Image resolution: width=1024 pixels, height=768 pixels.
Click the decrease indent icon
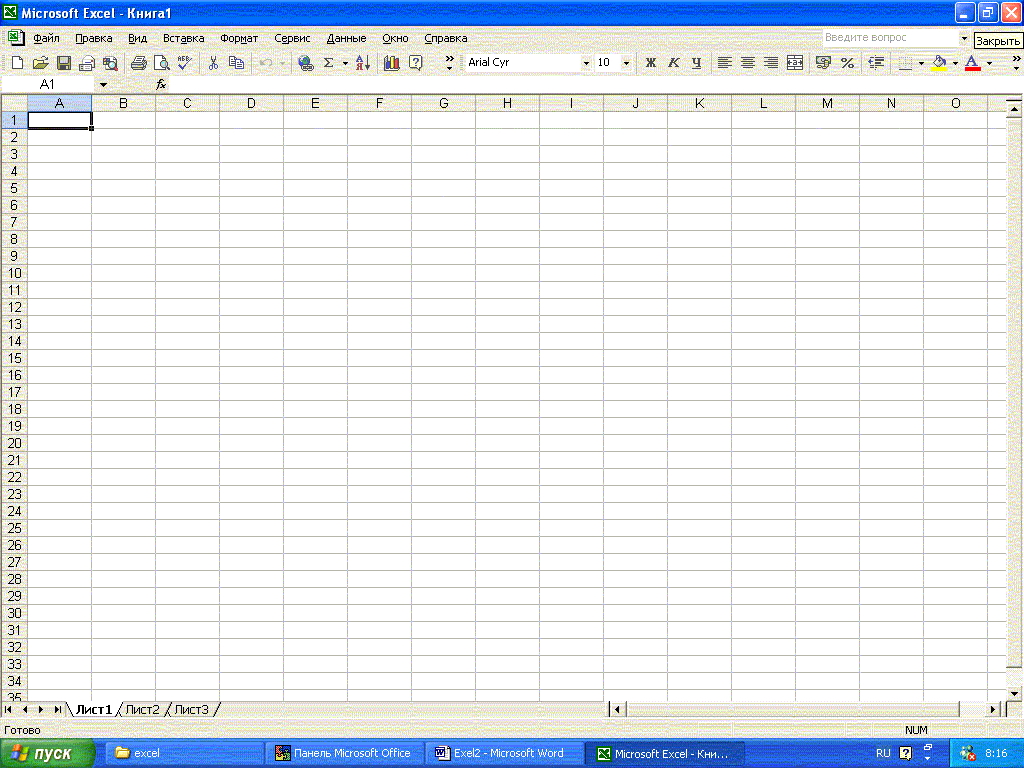pos(876,63)
